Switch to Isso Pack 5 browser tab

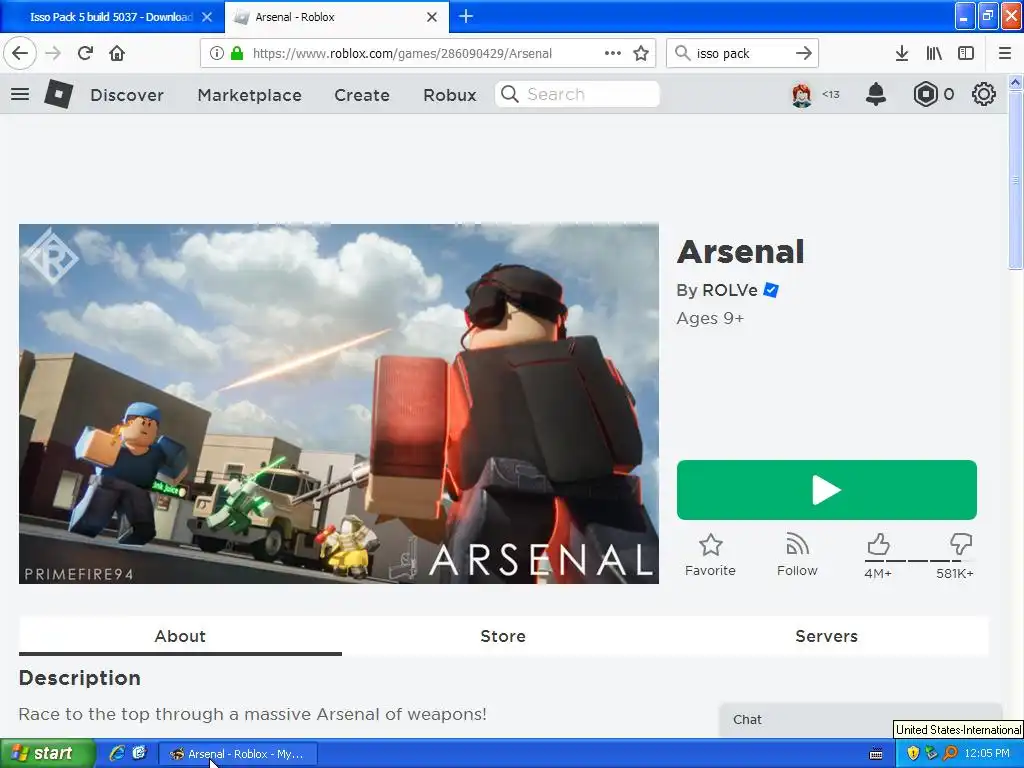111,17
